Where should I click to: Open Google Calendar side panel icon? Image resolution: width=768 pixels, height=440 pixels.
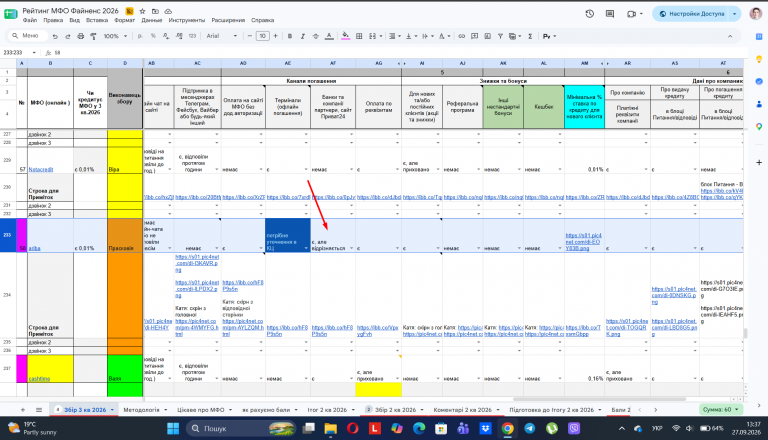tap(759, 37)
